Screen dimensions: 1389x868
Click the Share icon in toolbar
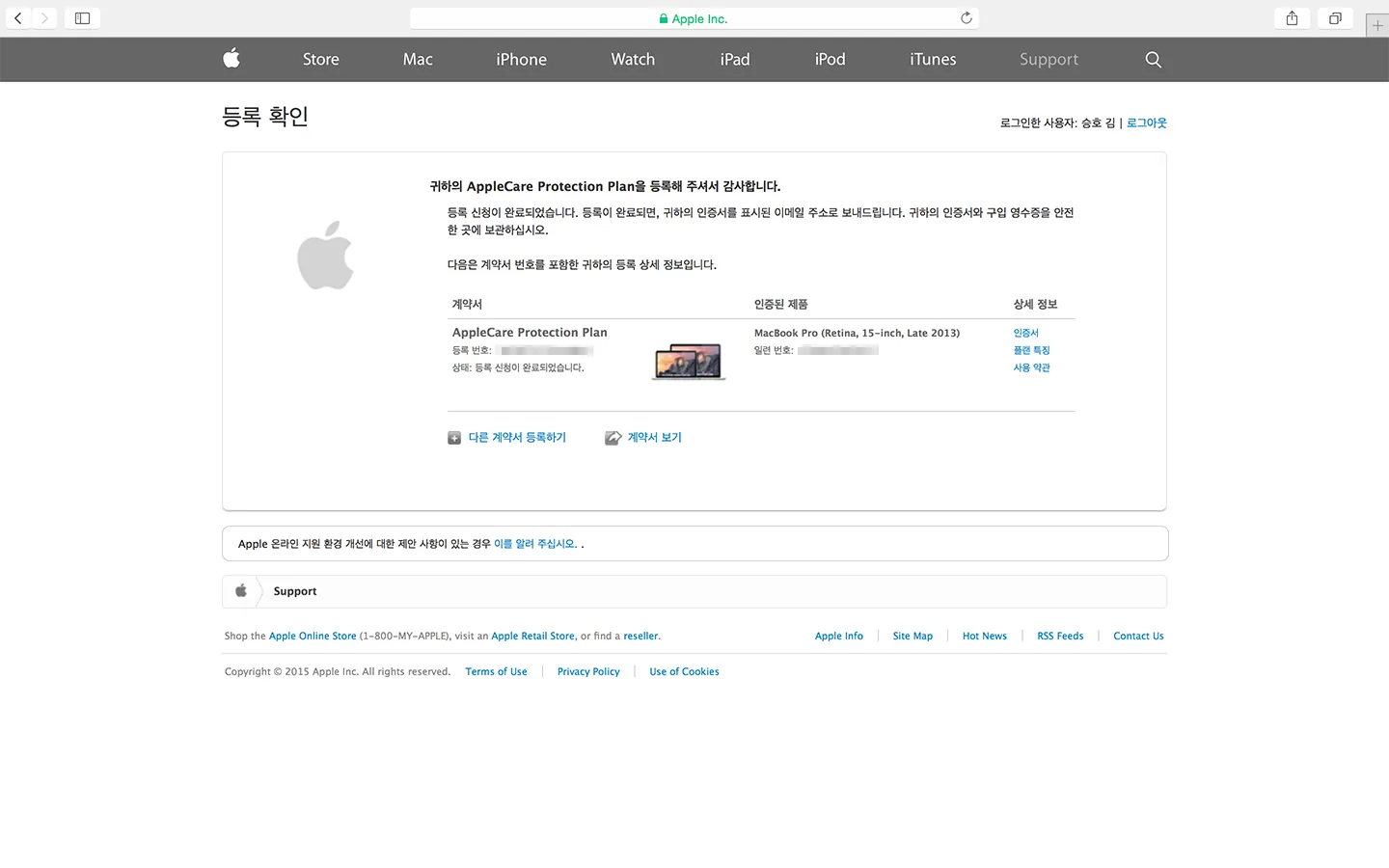[1292, 18]
